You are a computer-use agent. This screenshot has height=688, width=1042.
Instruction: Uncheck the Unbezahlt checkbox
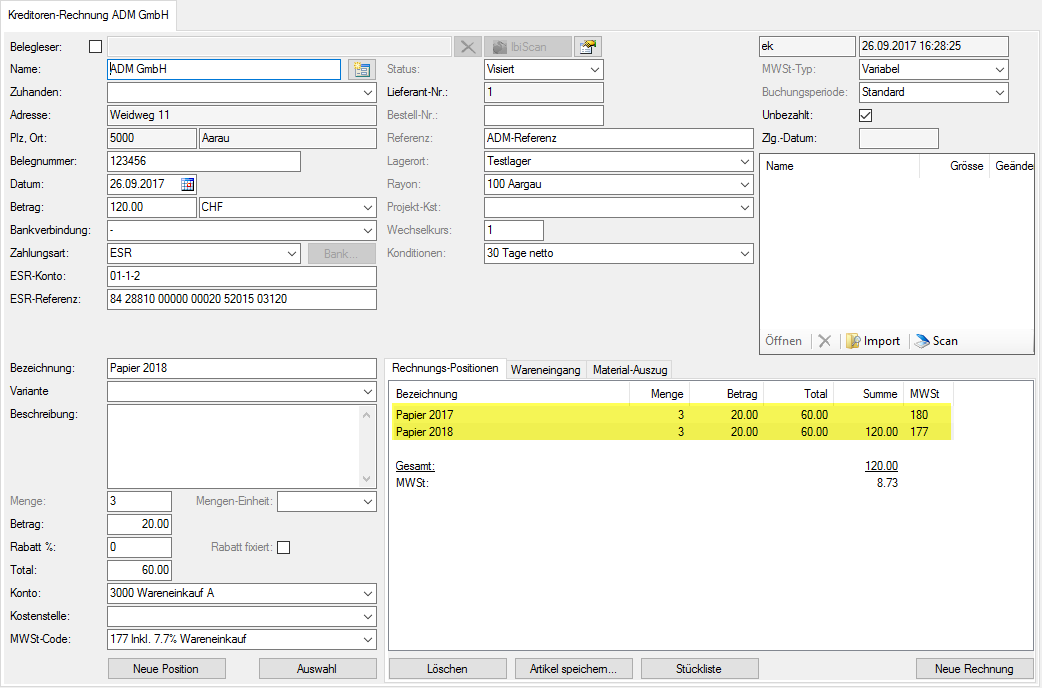(866, 115)
